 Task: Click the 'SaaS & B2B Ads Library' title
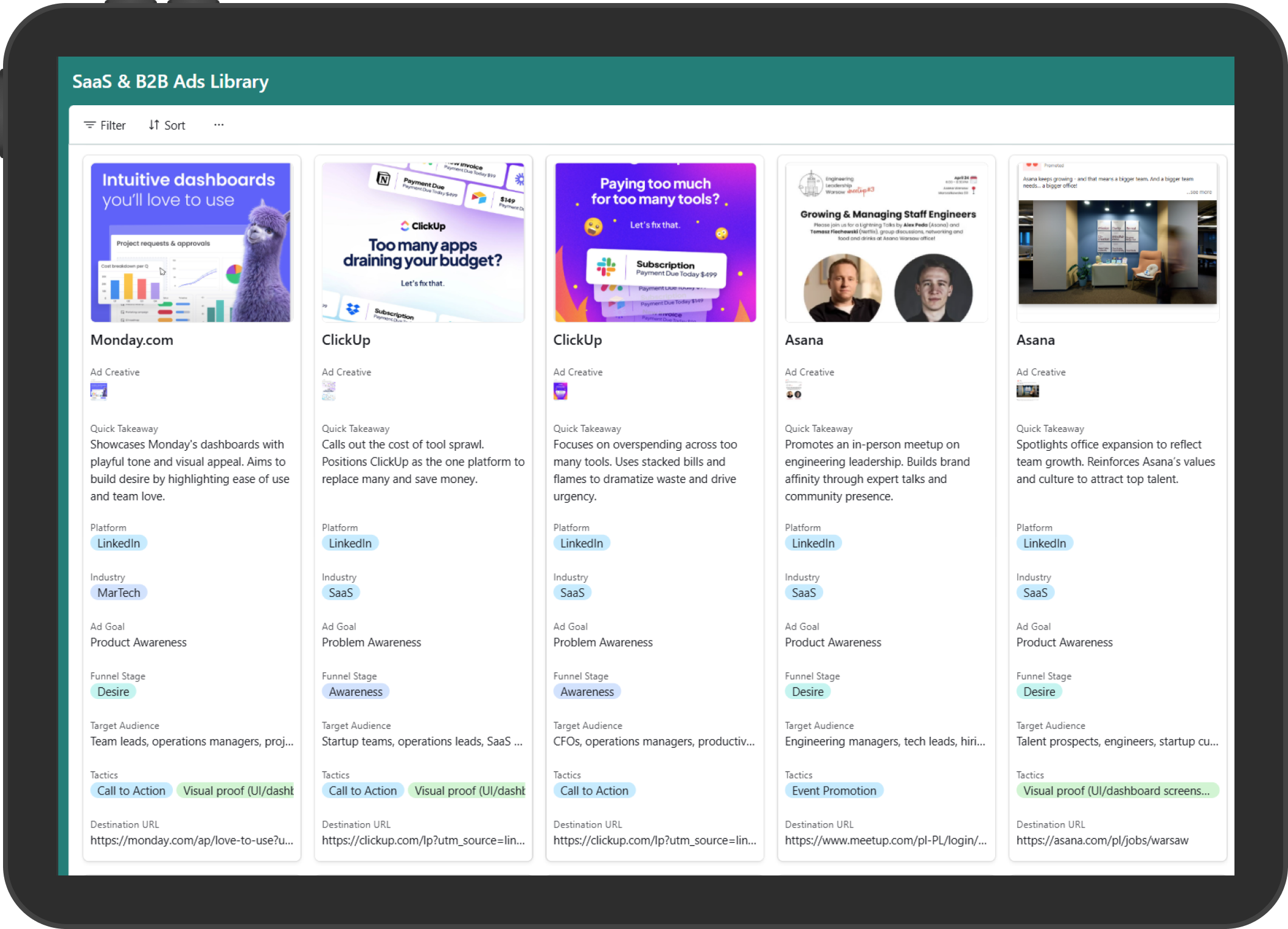tap(170, 82)
